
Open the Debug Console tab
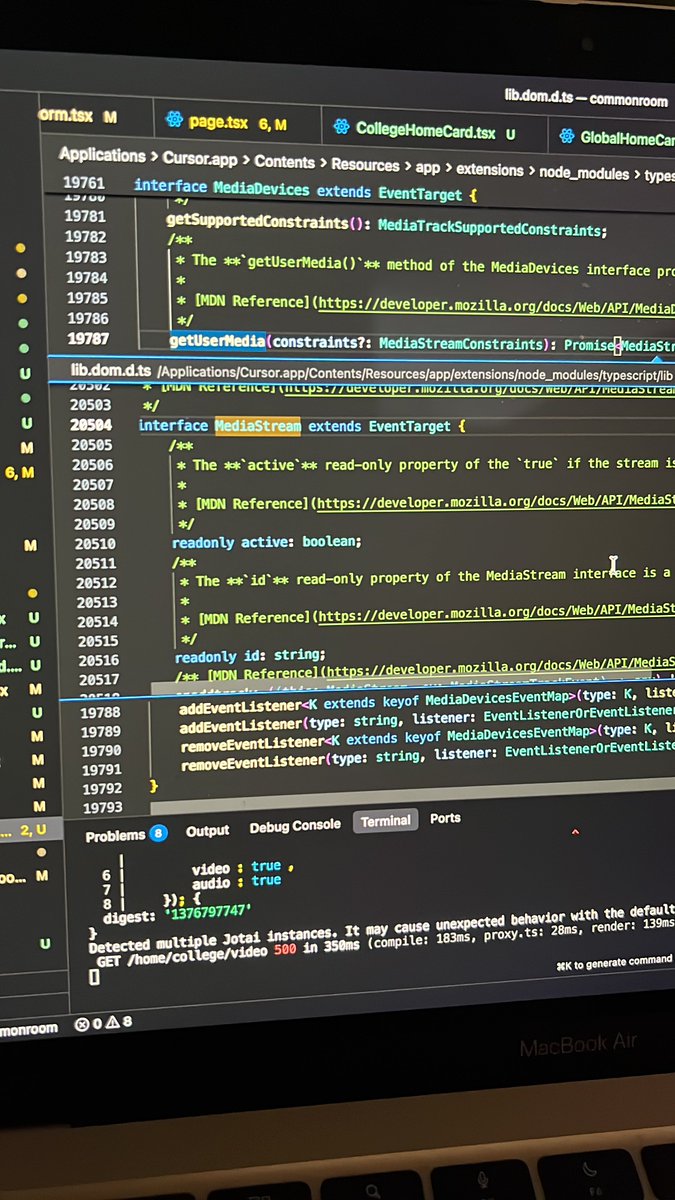point(295,826)
